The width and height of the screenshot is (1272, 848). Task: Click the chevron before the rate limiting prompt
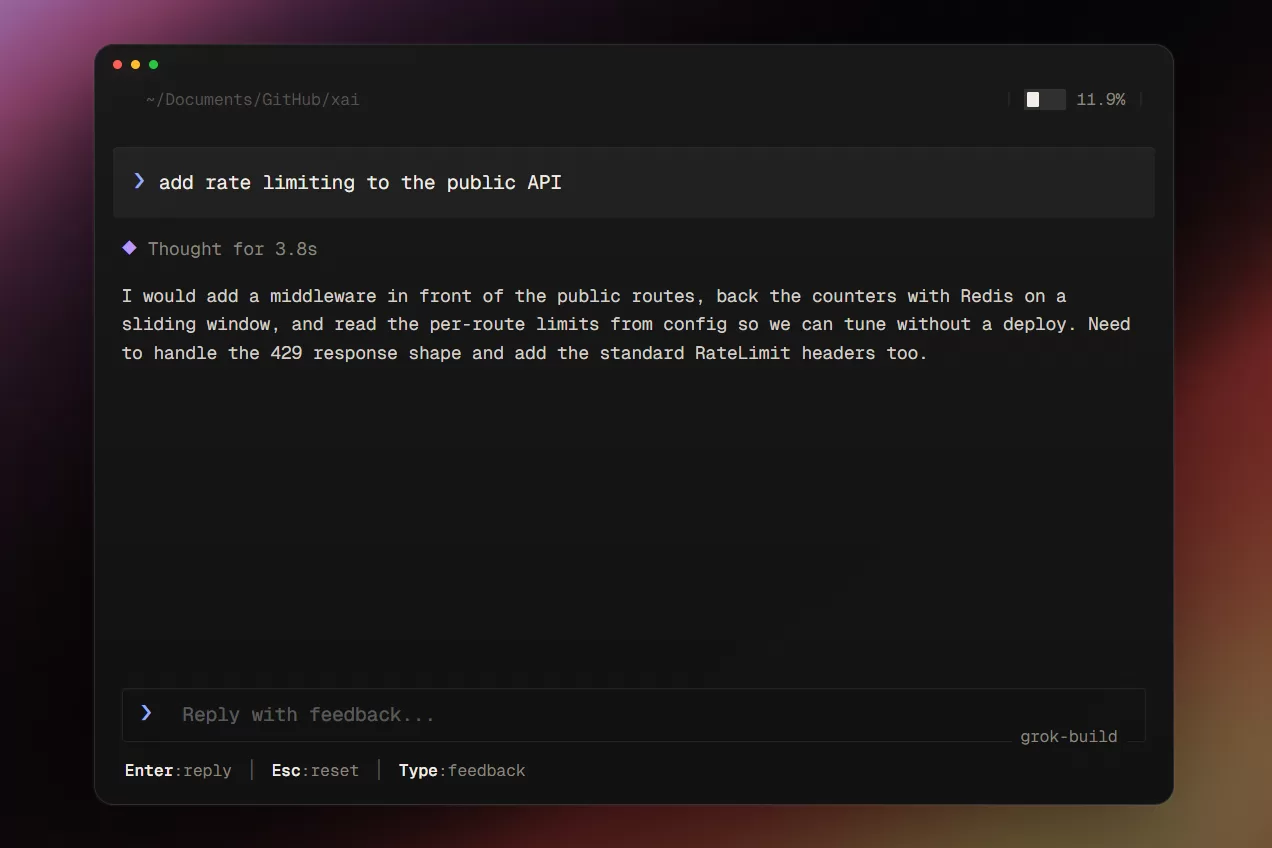(x=139, y=181)
